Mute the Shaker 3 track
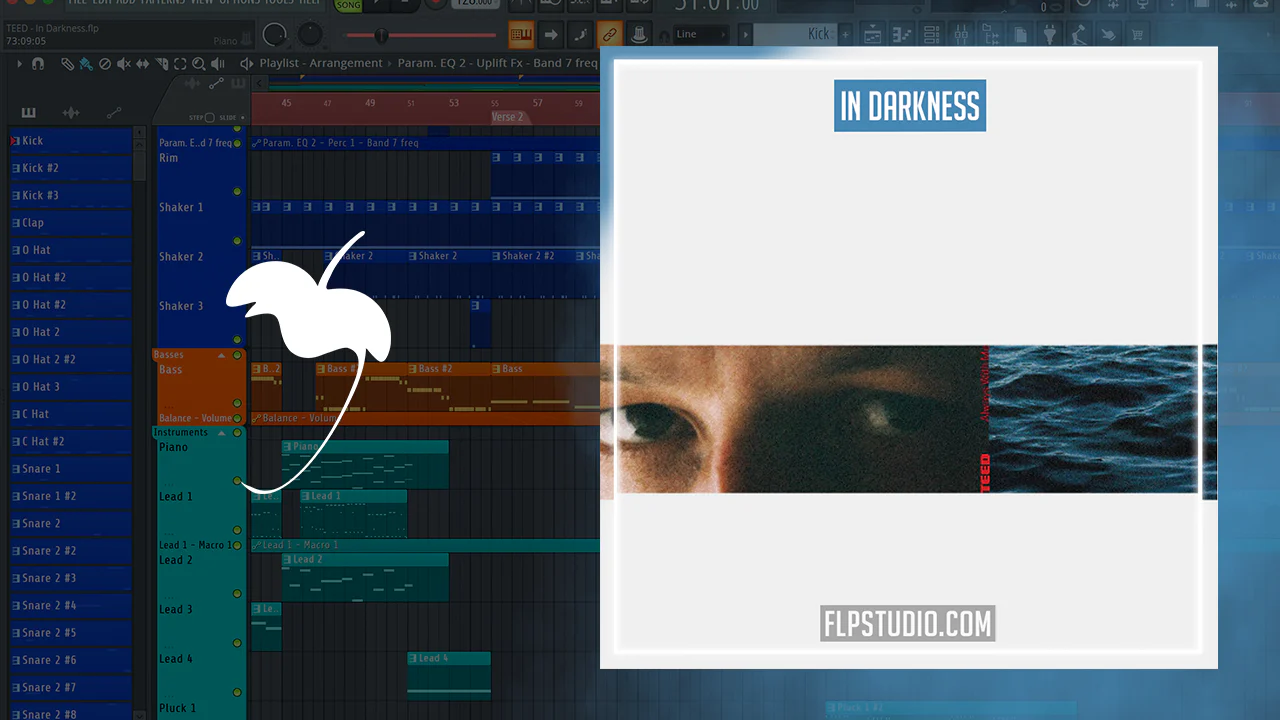The height and width of the screenshot is (720, 1280). pos(237,340)
